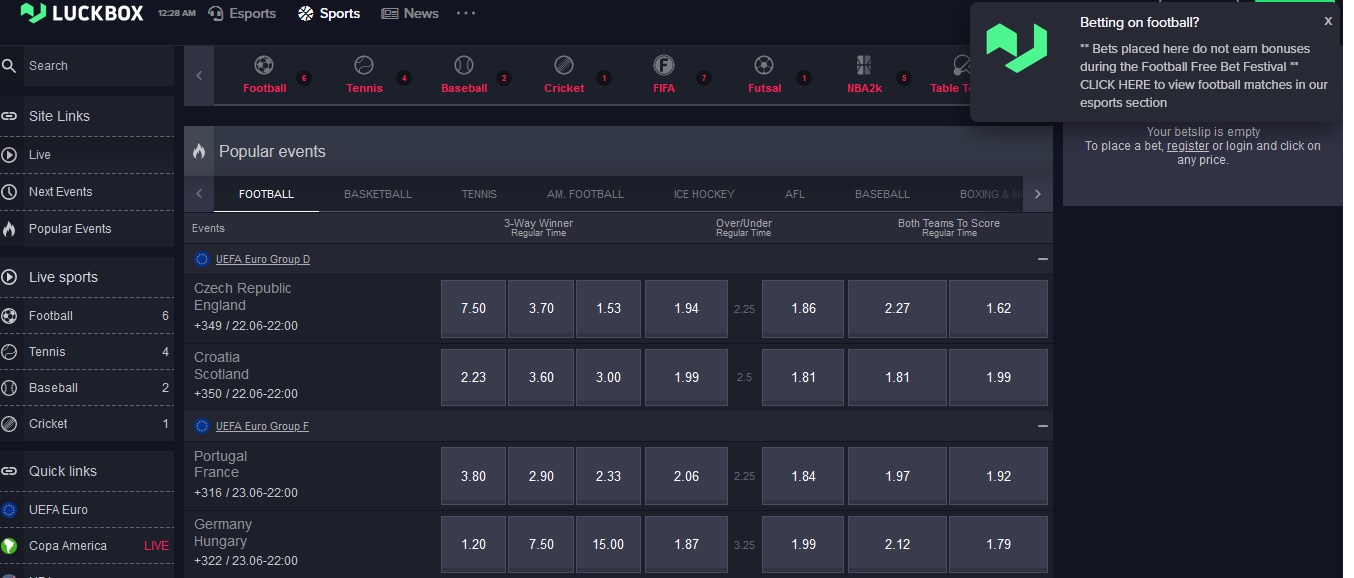The width and height of the screenshot is (1354, 578).
Task: Select the Cricket icon in the sports carousel
Action: click(x=564, y=66)
